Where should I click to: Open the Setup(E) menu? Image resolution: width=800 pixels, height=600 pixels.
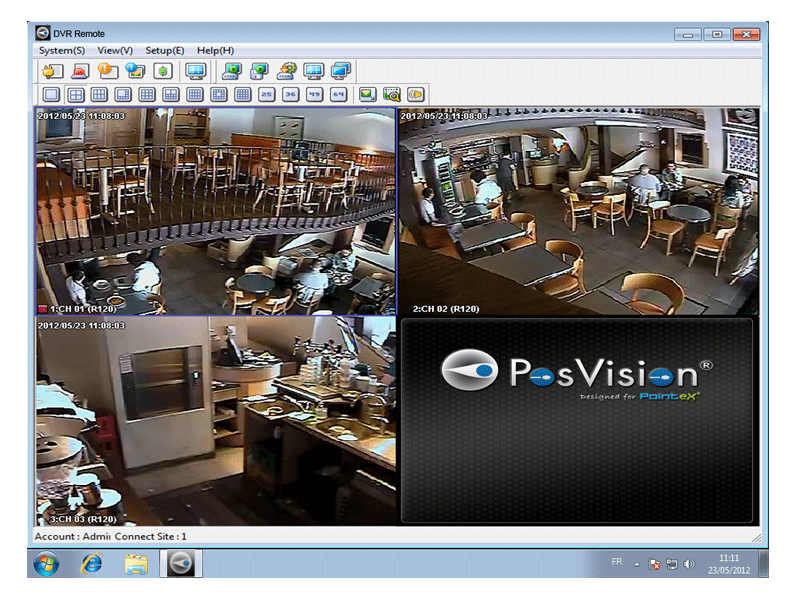click(x=165, y=51)
